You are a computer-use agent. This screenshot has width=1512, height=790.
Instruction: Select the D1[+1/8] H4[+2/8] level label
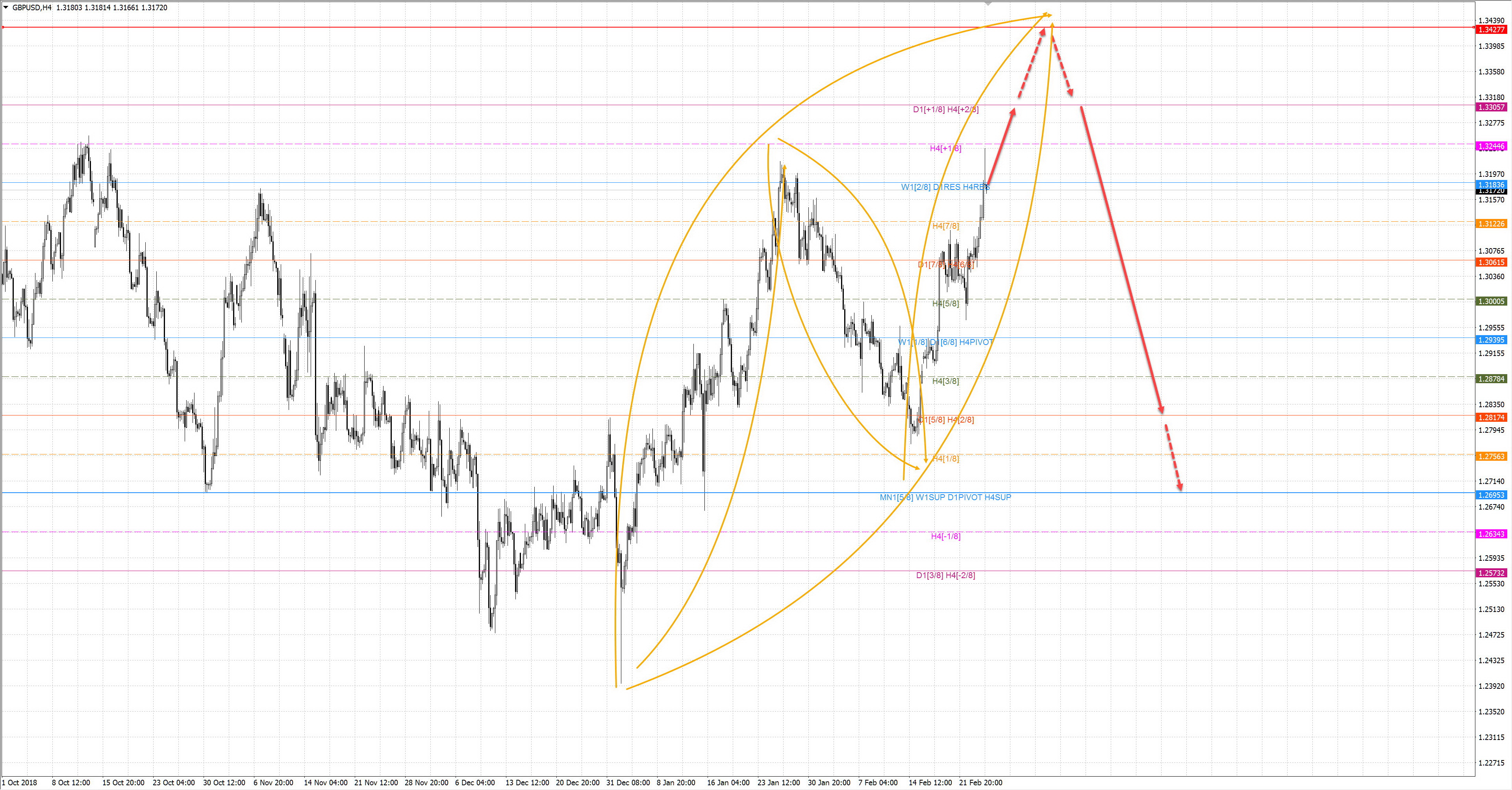tap(945, 109)
